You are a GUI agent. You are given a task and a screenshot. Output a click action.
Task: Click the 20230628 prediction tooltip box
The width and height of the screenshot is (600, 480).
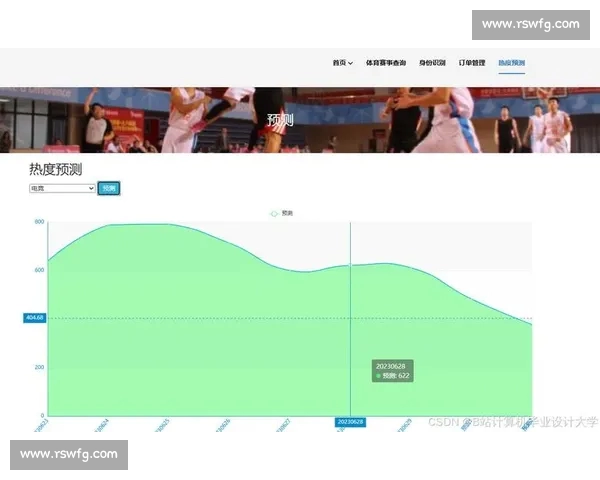[393, 371]
